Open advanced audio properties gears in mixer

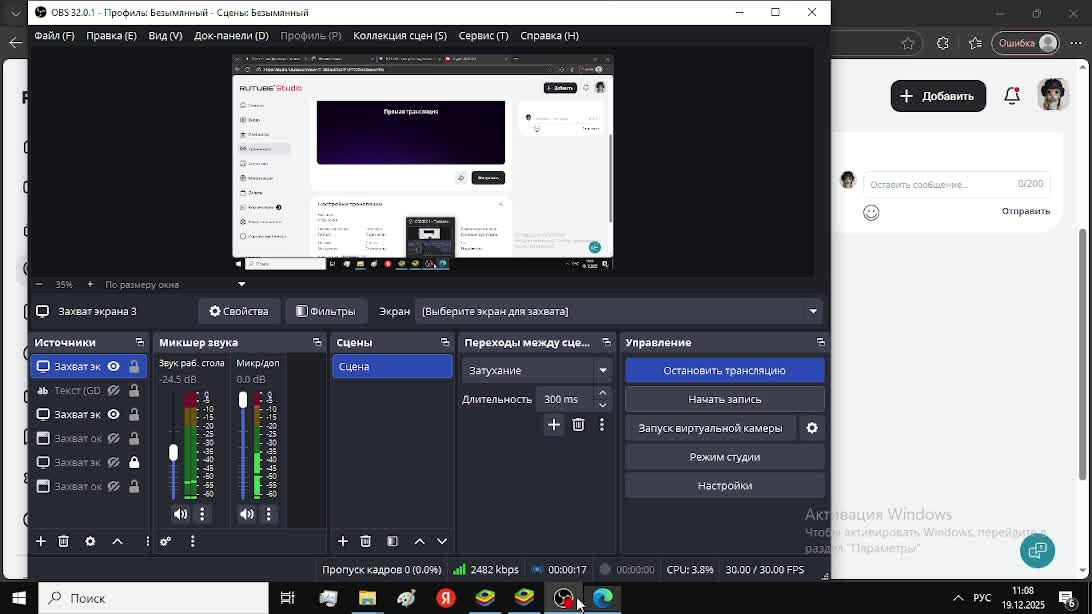[x=166, y=541]
